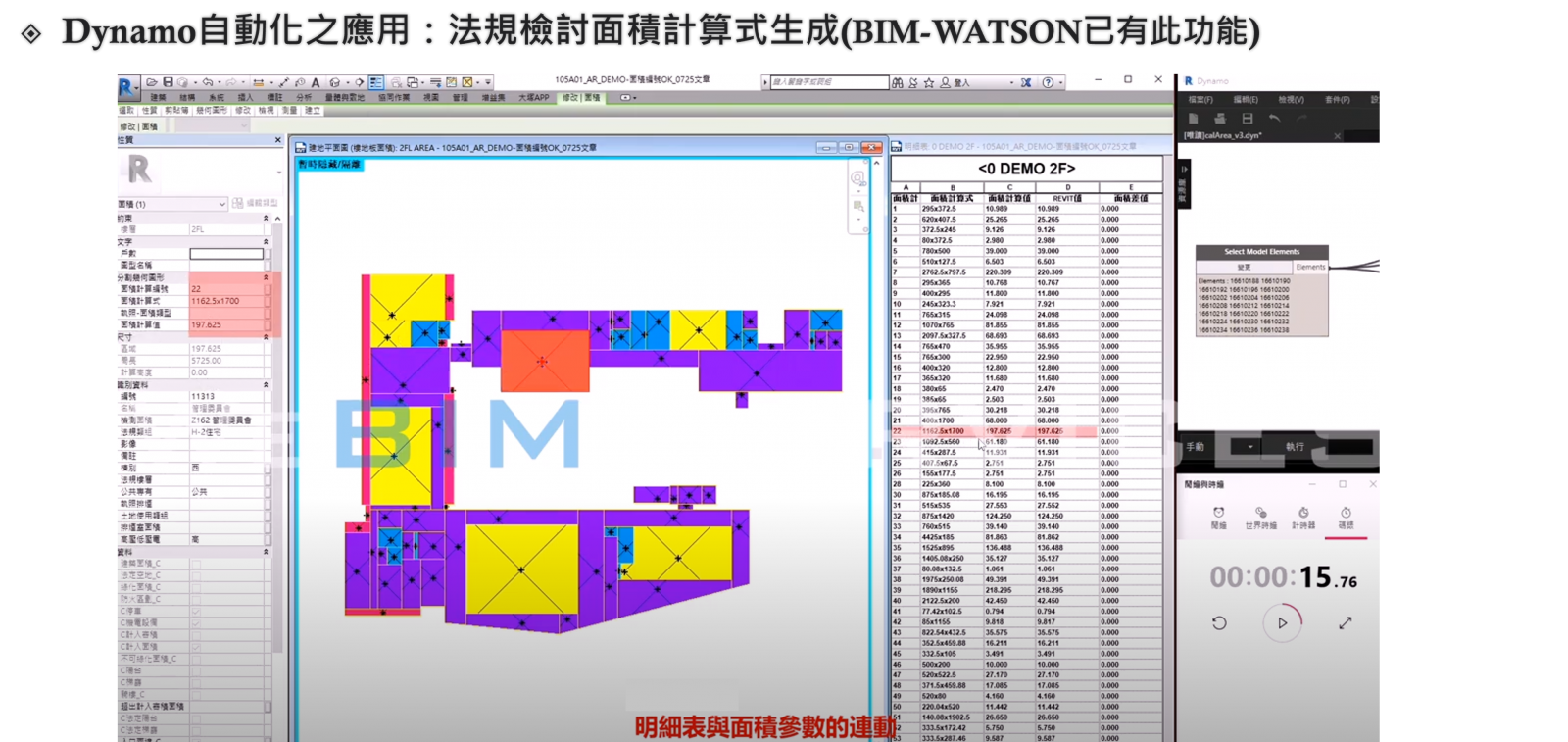
Task: Reset the stopwatch with the circular arrow
Action: pos(1219,623)
